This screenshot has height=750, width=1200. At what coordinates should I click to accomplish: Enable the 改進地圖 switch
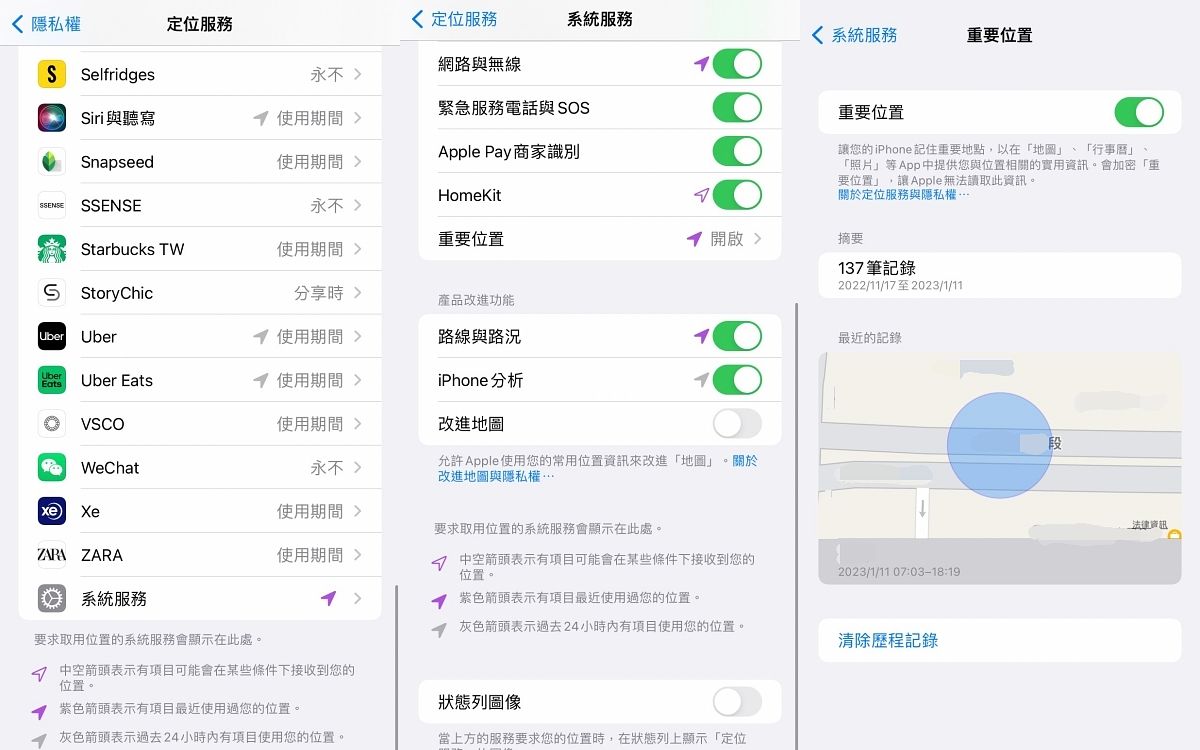pos(737,424)
